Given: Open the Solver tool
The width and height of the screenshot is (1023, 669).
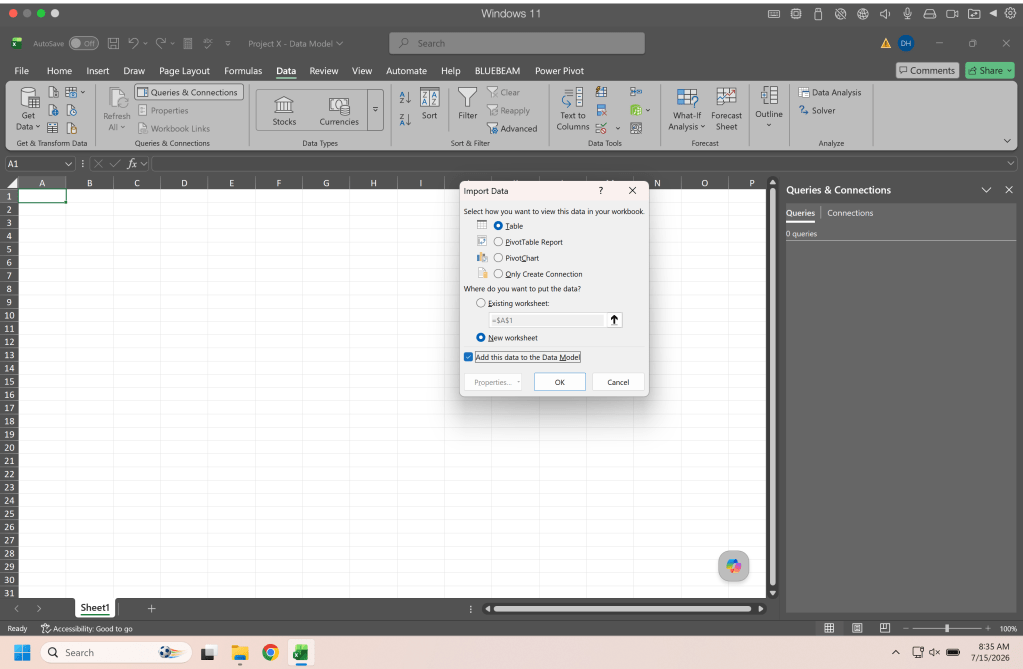Looking at the screenshot, I should pos(817,110).
